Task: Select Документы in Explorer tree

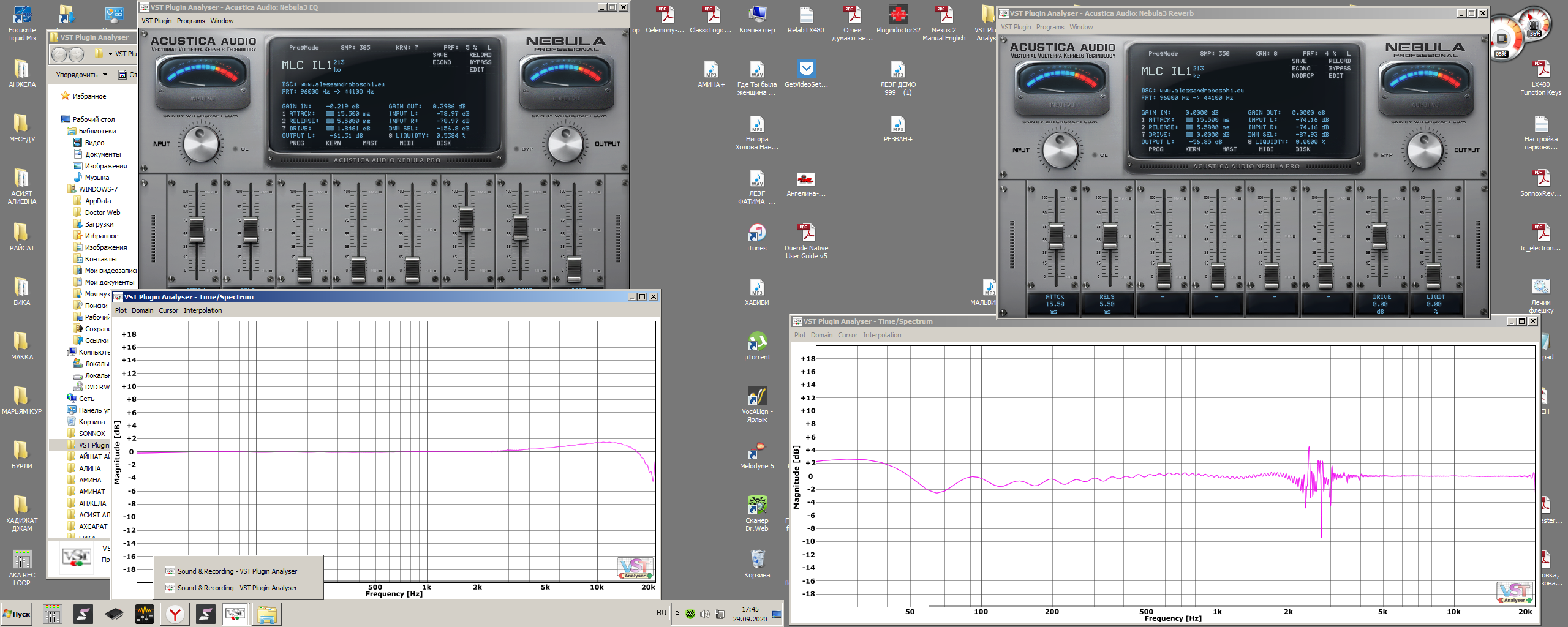Action: 102,154
